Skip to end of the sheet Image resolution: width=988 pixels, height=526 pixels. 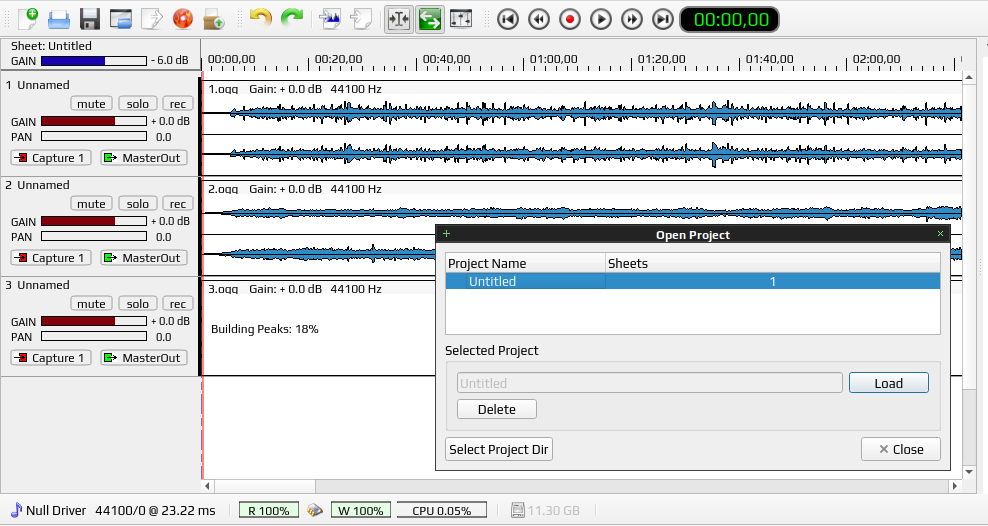663,20
